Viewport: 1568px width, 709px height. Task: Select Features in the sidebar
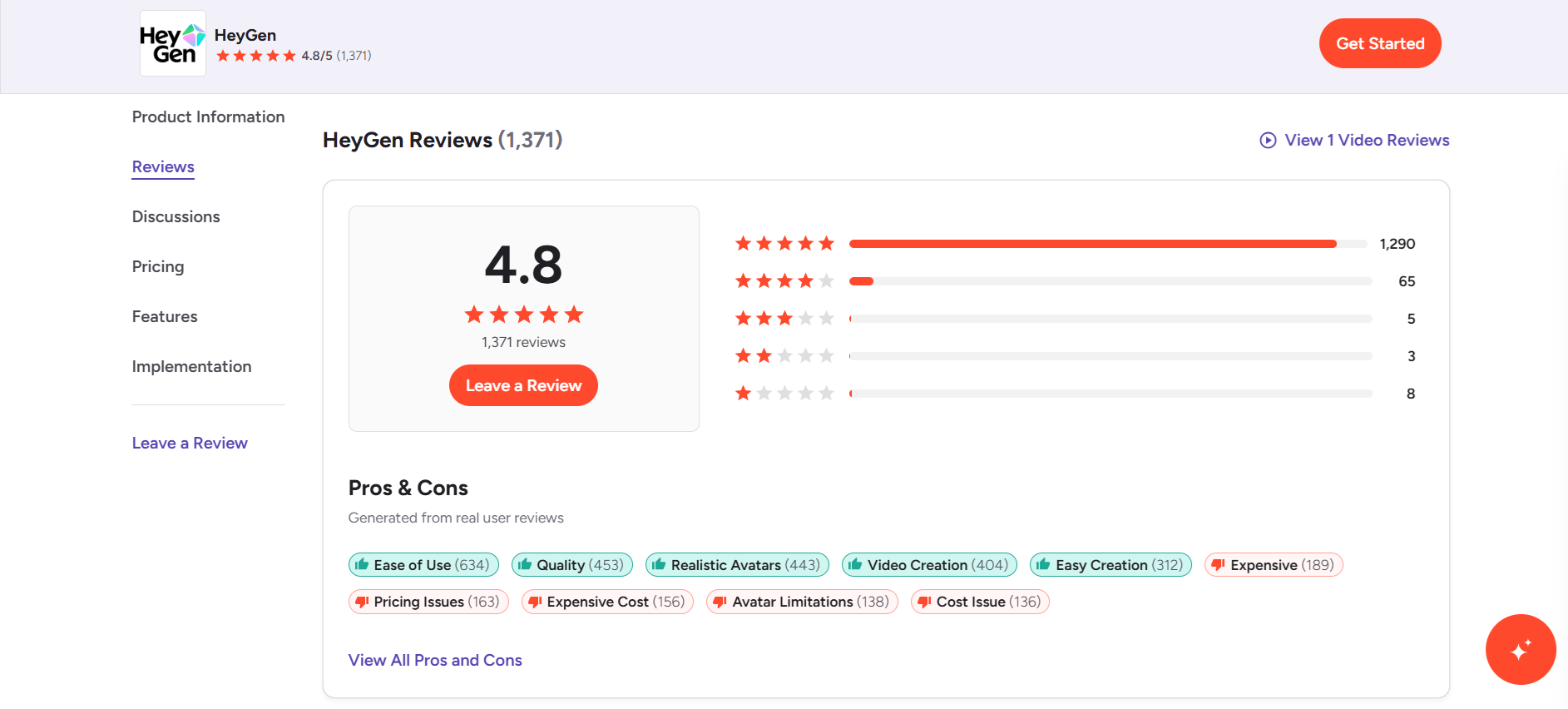coord(165,316)
